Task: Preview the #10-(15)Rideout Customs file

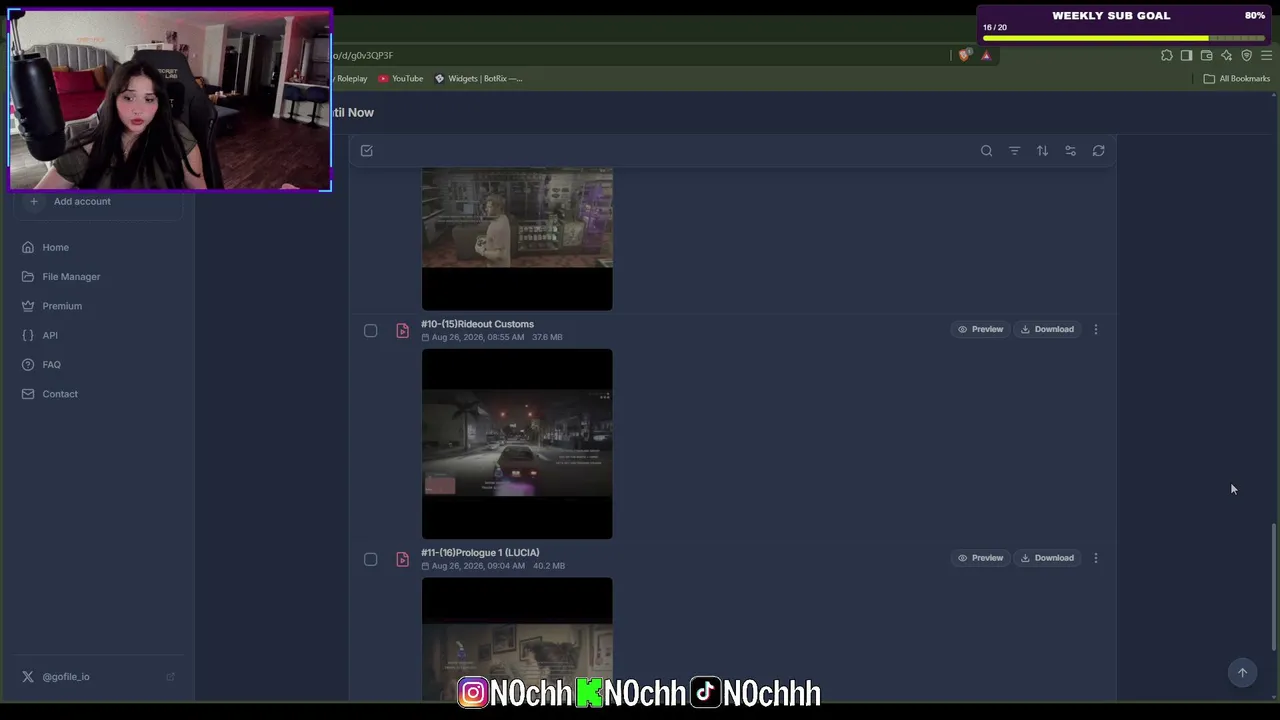Action: [980, 329]
